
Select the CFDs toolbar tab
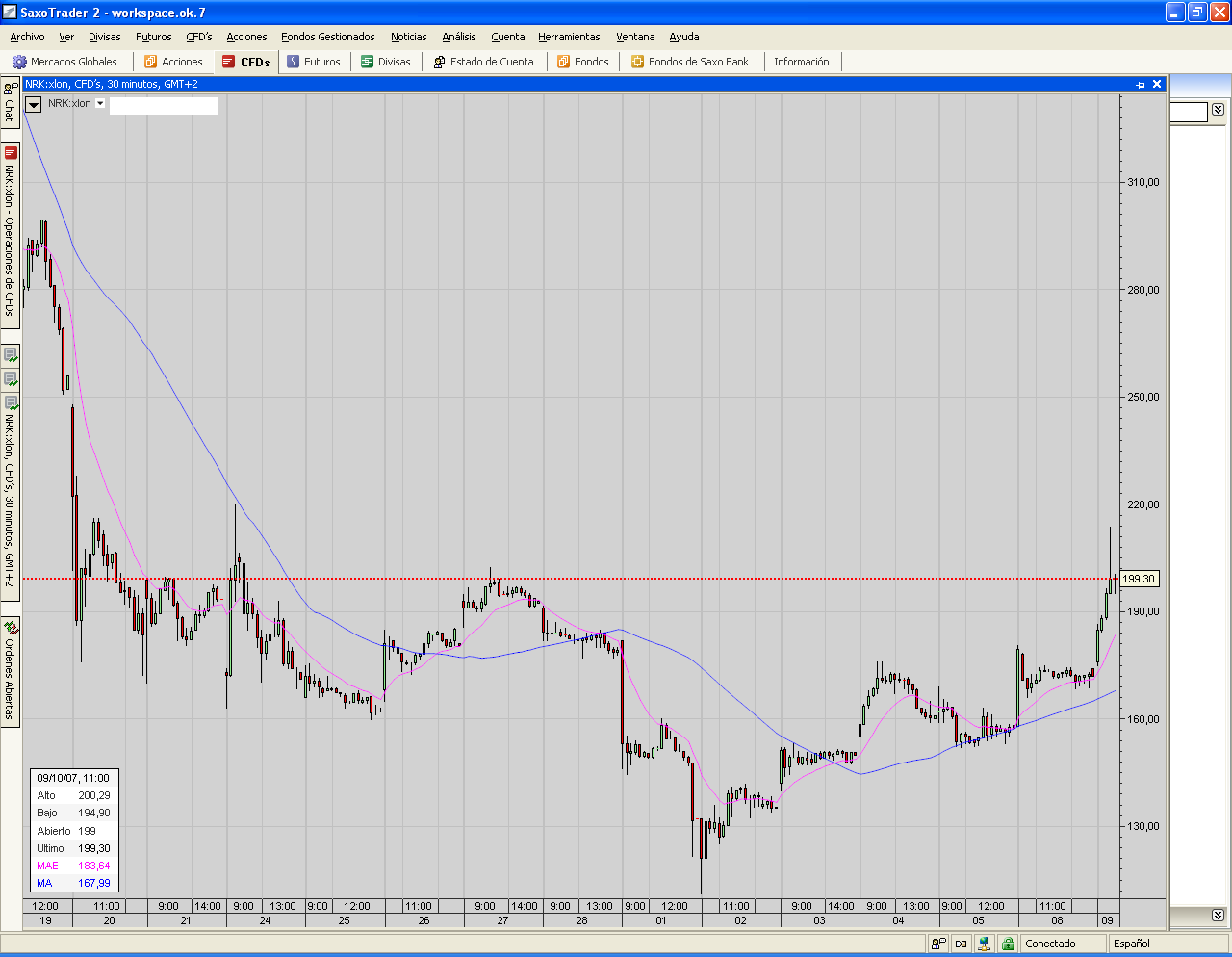coord(246,62)
